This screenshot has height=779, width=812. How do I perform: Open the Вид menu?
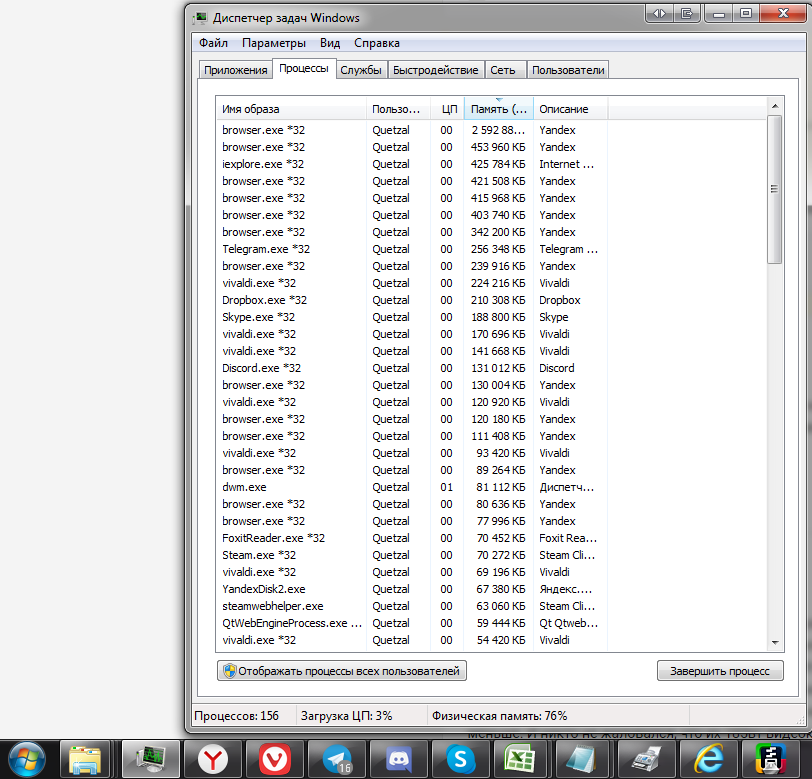330,43
